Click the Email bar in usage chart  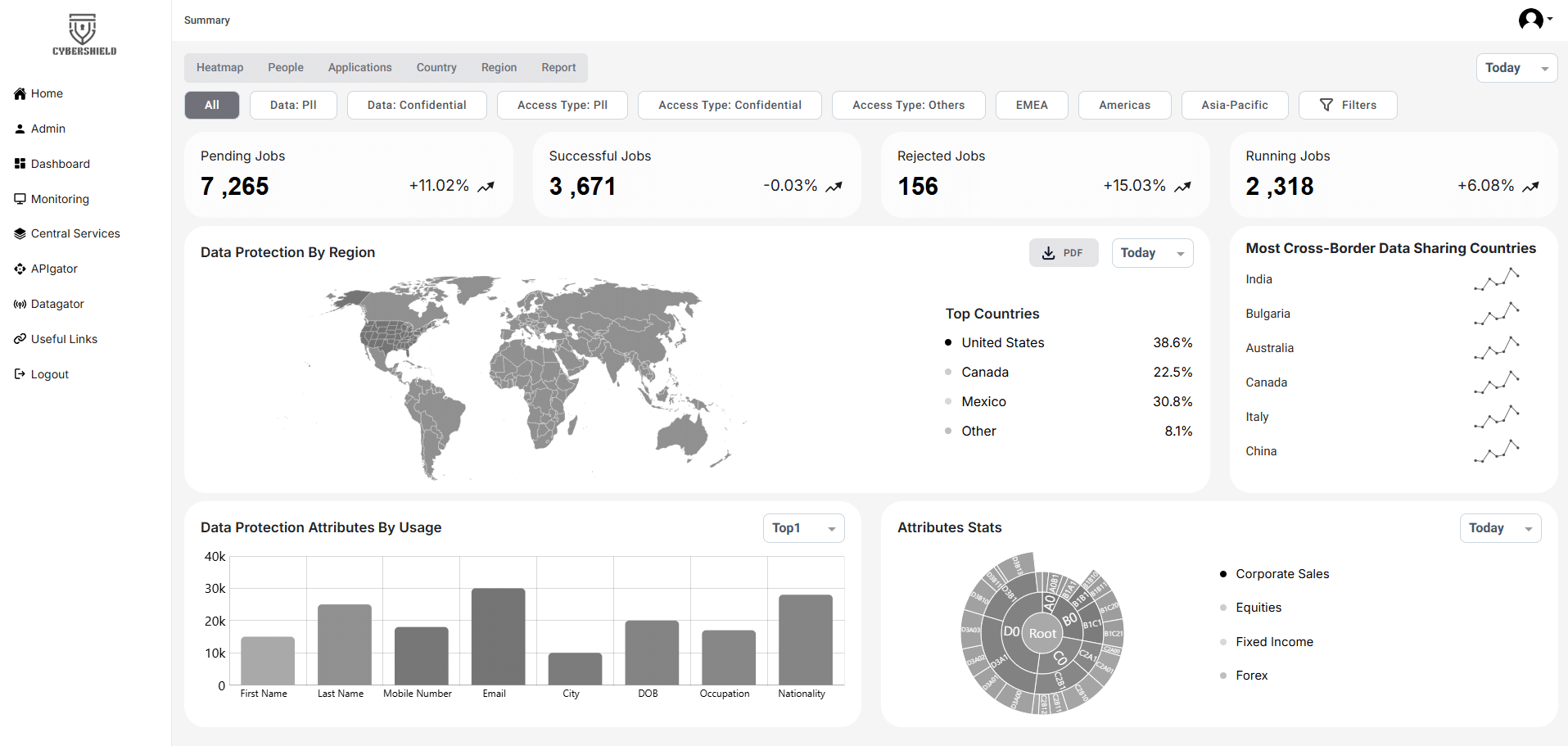tap(498, 636)
